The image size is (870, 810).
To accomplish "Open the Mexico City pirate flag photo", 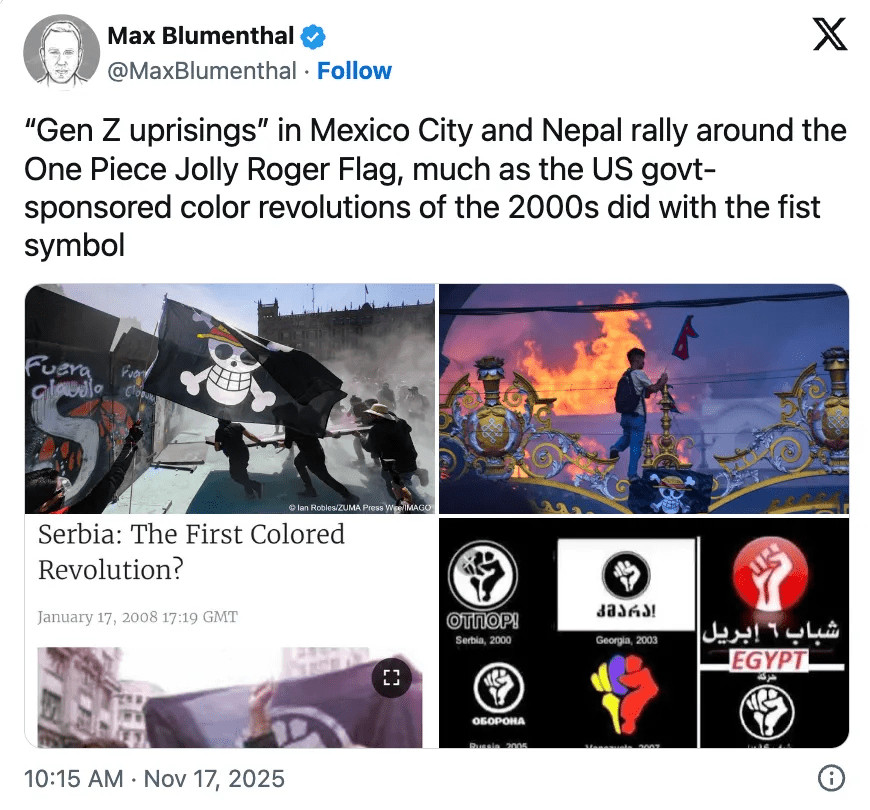I will pyautogui.click(x=230, y=398).
